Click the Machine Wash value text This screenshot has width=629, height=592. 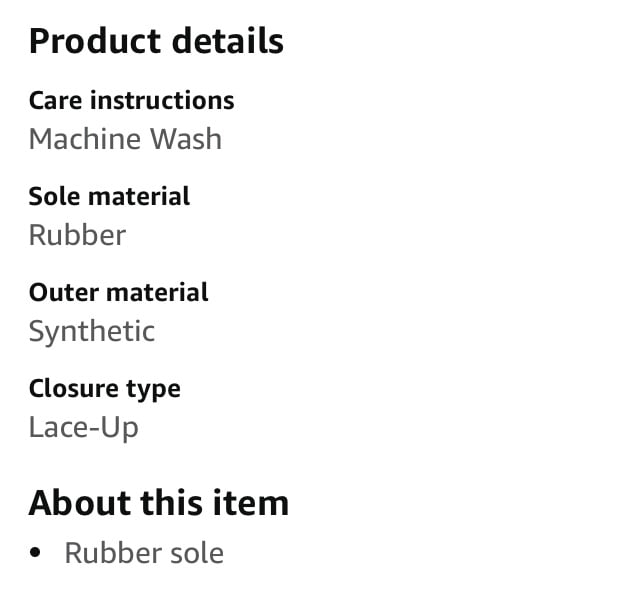coord(125,139)
